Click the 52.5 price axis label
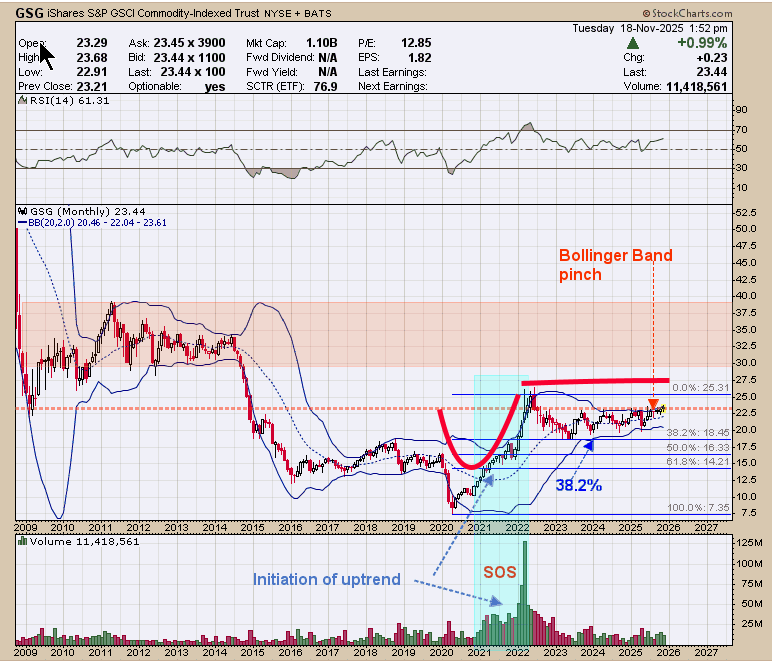 (x=745, y=213)
